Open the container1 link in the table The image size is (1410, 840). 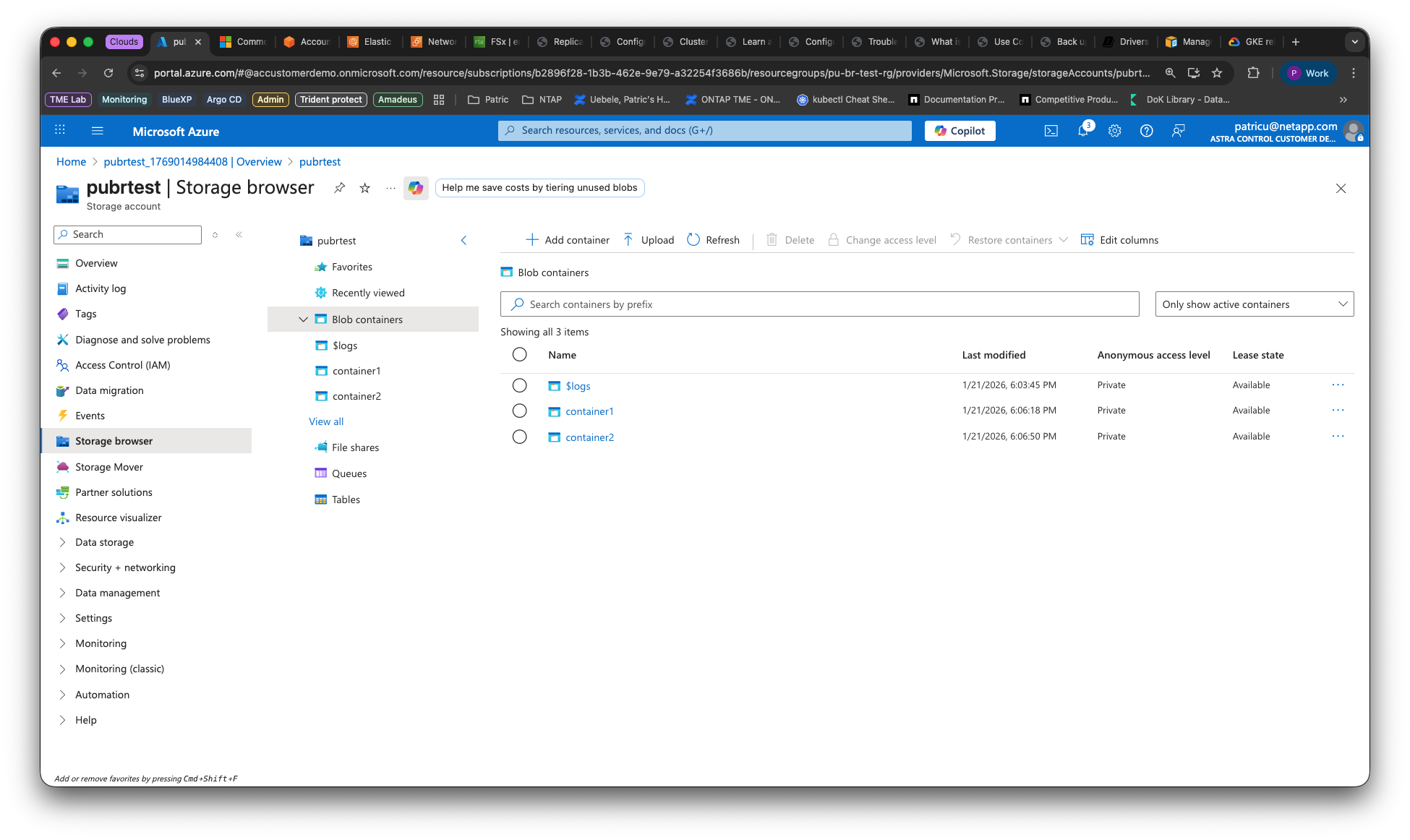(589, 411)
